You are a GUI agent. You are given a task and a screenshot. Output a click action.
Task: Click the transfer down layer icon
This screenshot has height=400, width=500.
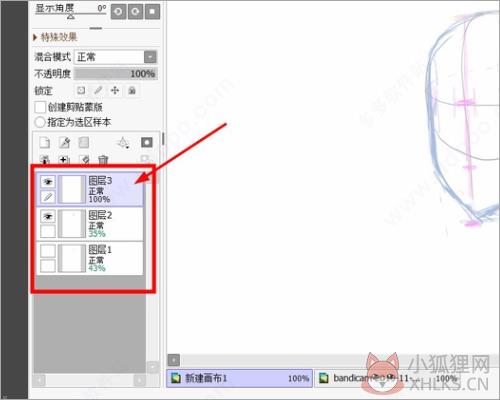pyautogui.click(x=45, y=160)
